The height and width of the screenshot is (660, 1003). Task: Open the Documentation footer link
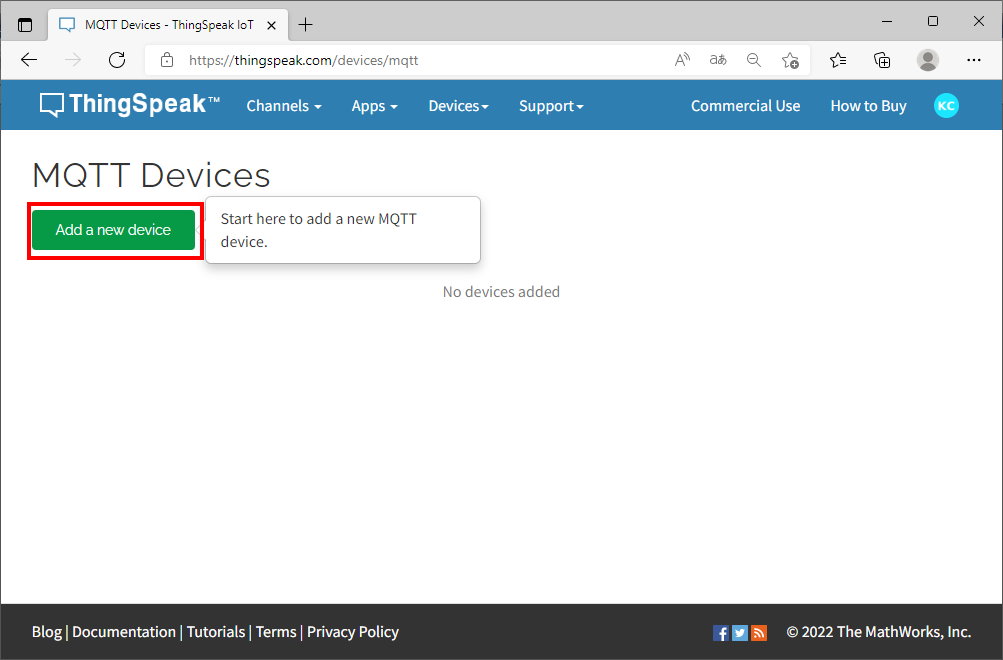[123, 632]
